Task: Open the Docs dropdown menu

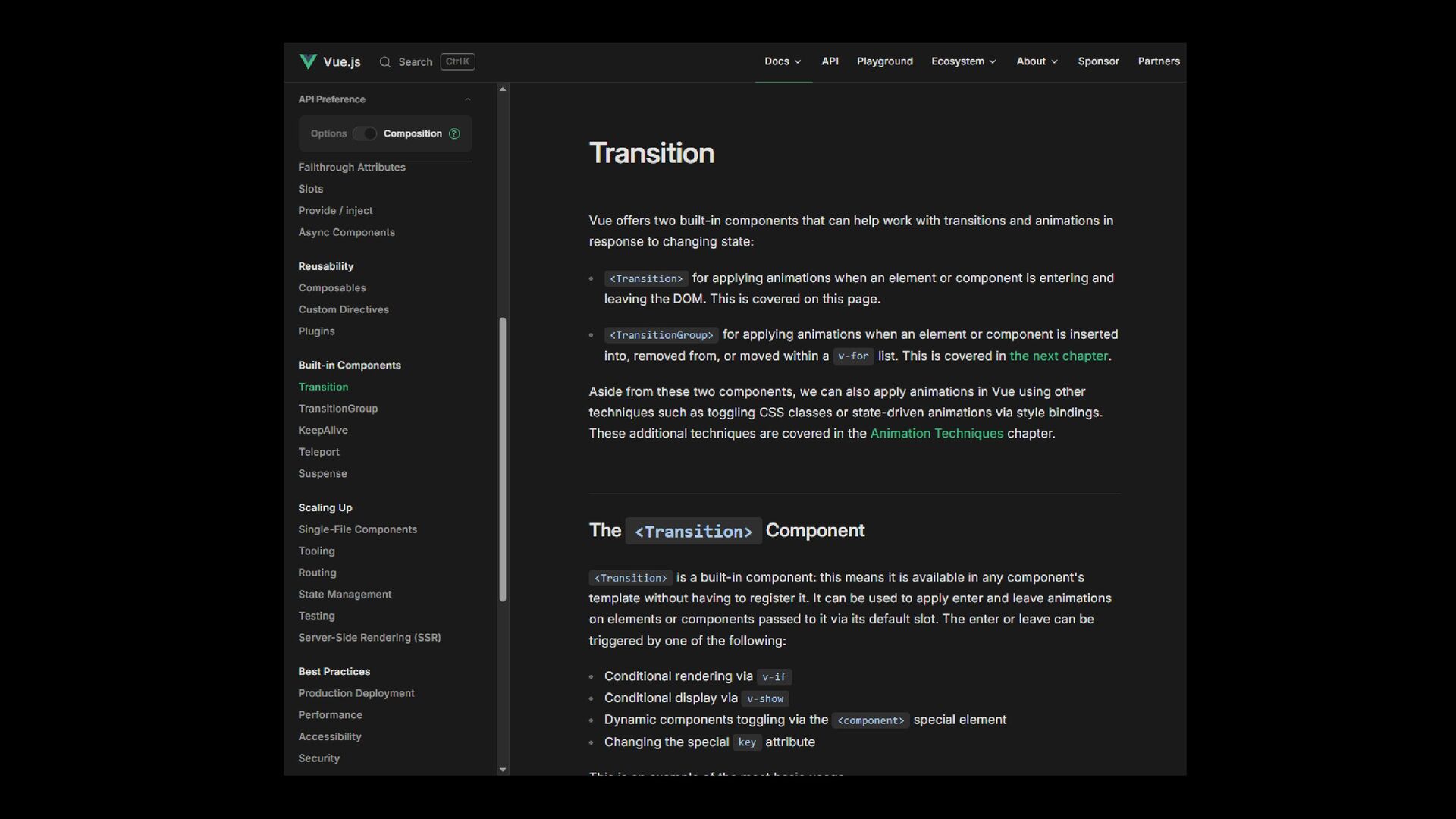Action: pyautogui.click(x=783, y=61)
